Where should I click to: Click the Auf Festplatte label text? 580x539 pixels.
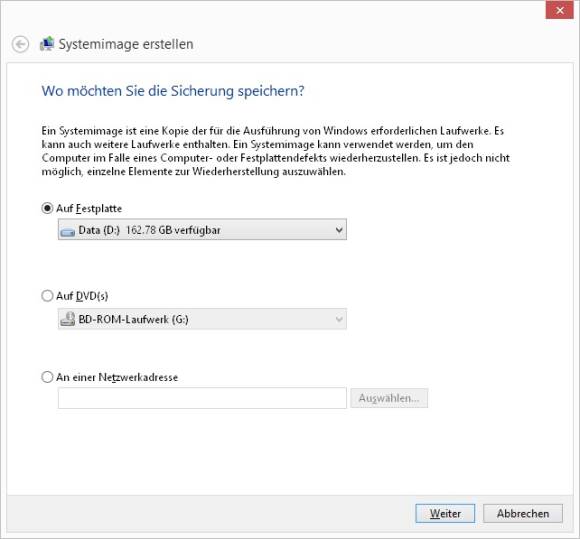click(89, 209)
